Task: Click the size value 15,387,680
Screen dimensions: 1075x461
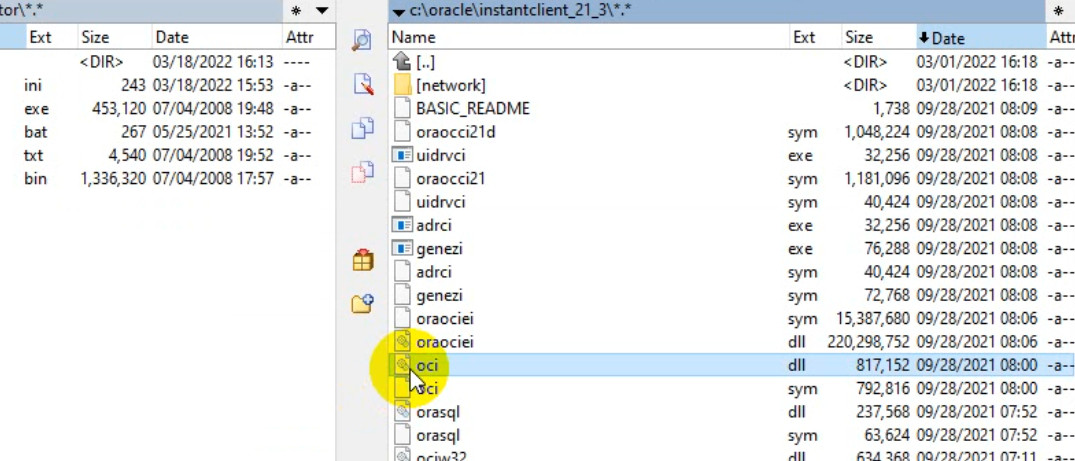Action: coord(873,318)
